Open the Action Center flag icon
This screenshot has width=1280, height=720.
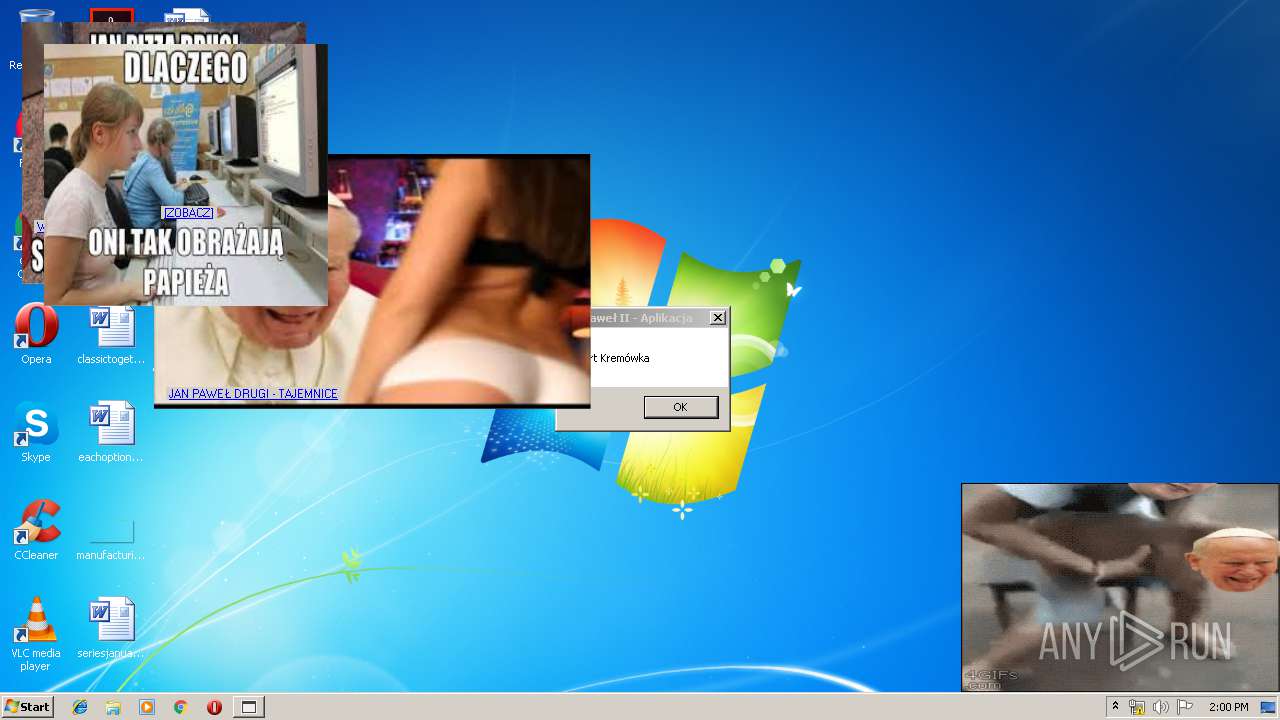pos(1185,707)
